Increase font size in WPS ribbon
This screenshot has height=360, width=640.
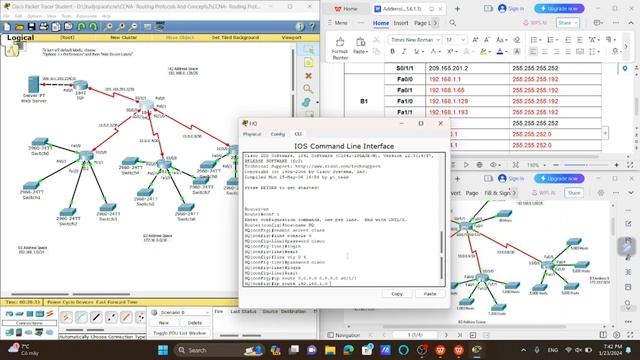pos(475,40)
